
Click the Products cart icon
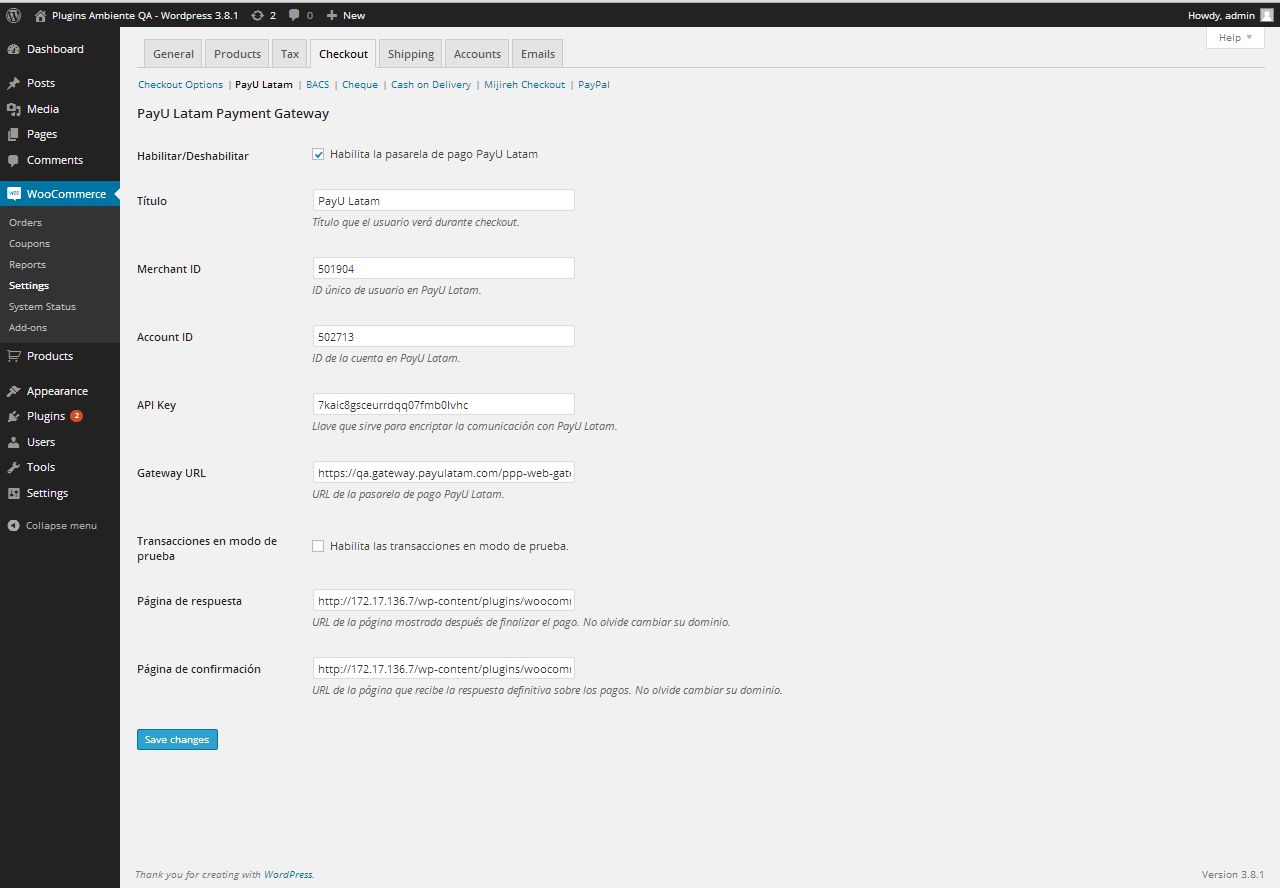coord(14,356)
